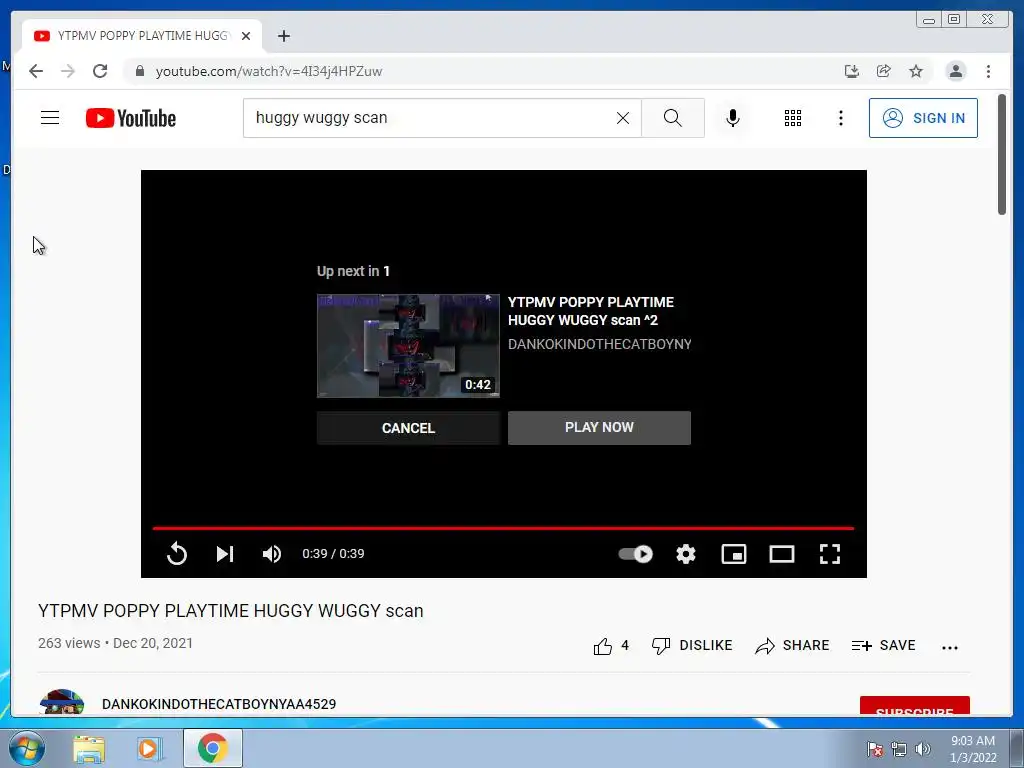Screen dimensions: 1024x768
Task: Close the YTPMV POPPY PLAYTIME tab
Action: (x=246, y=36)
